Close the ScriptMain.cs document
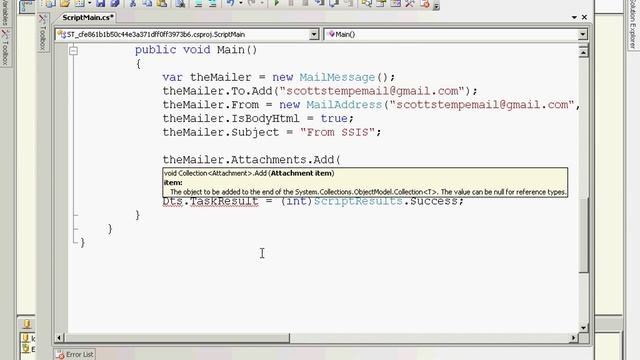This screenshot has width=640, height=360. (x=584, y=17)
